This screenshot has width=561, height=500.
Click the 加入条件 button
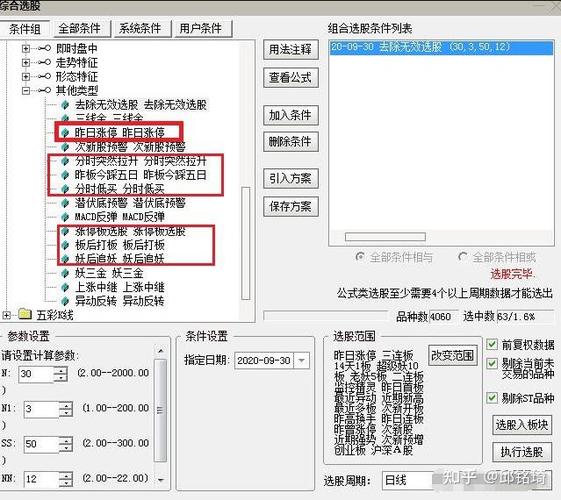tap(291, 115)
